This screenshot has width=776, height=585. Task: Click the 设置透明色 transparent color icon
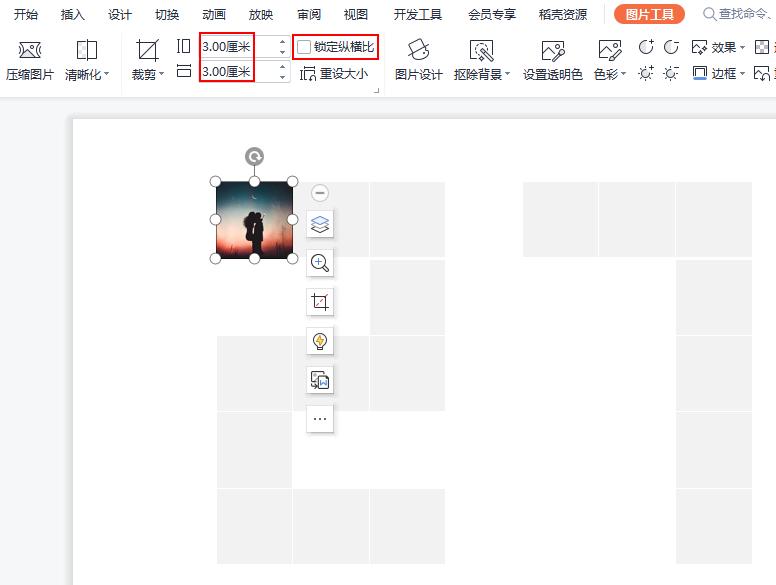coord(553,50)
